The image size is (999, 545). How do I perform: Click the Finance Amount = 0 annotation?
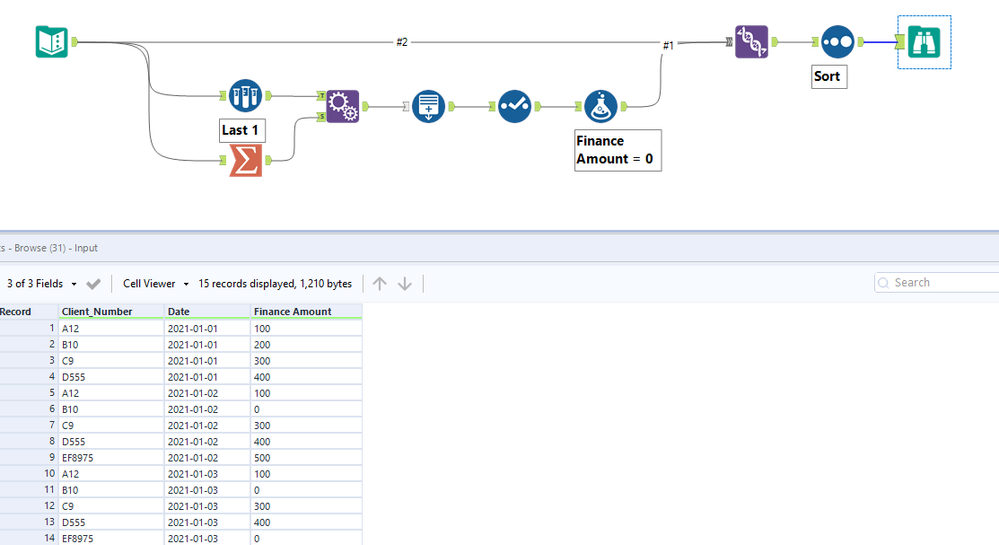click(617, 150)
